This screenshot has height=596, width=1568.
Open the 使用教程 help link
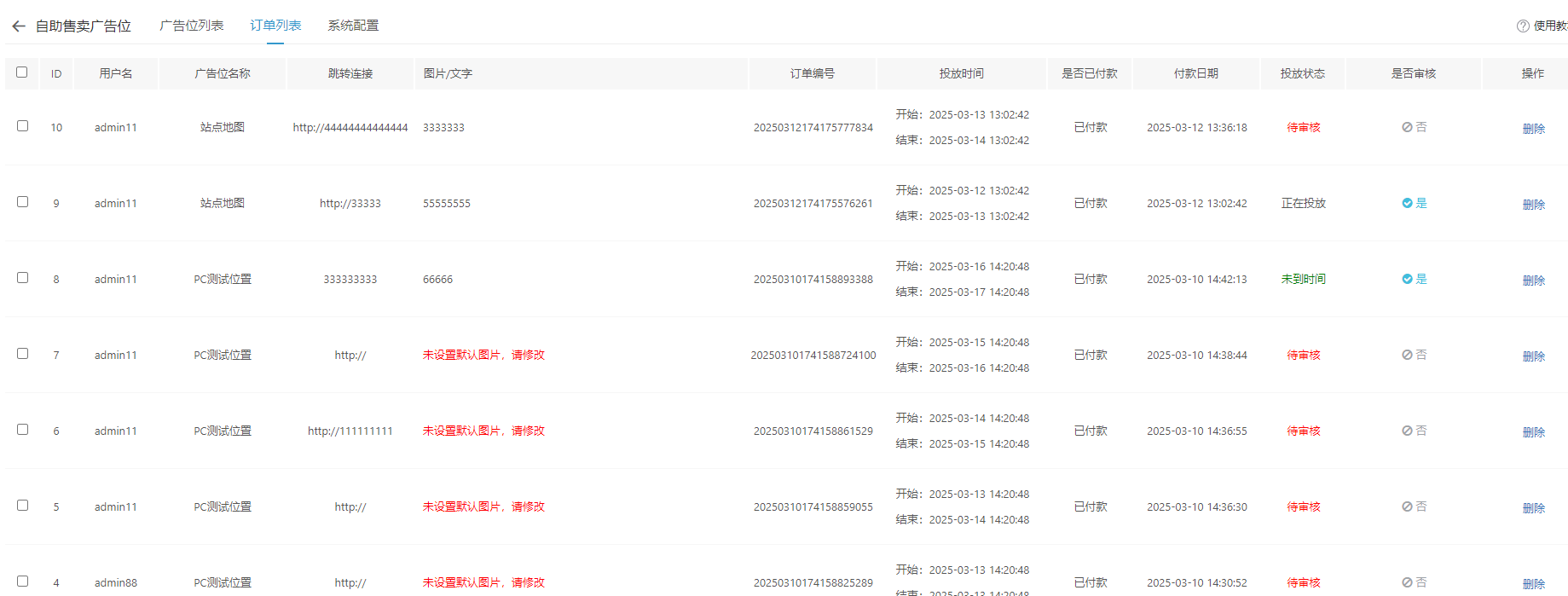coord(1550,26)
